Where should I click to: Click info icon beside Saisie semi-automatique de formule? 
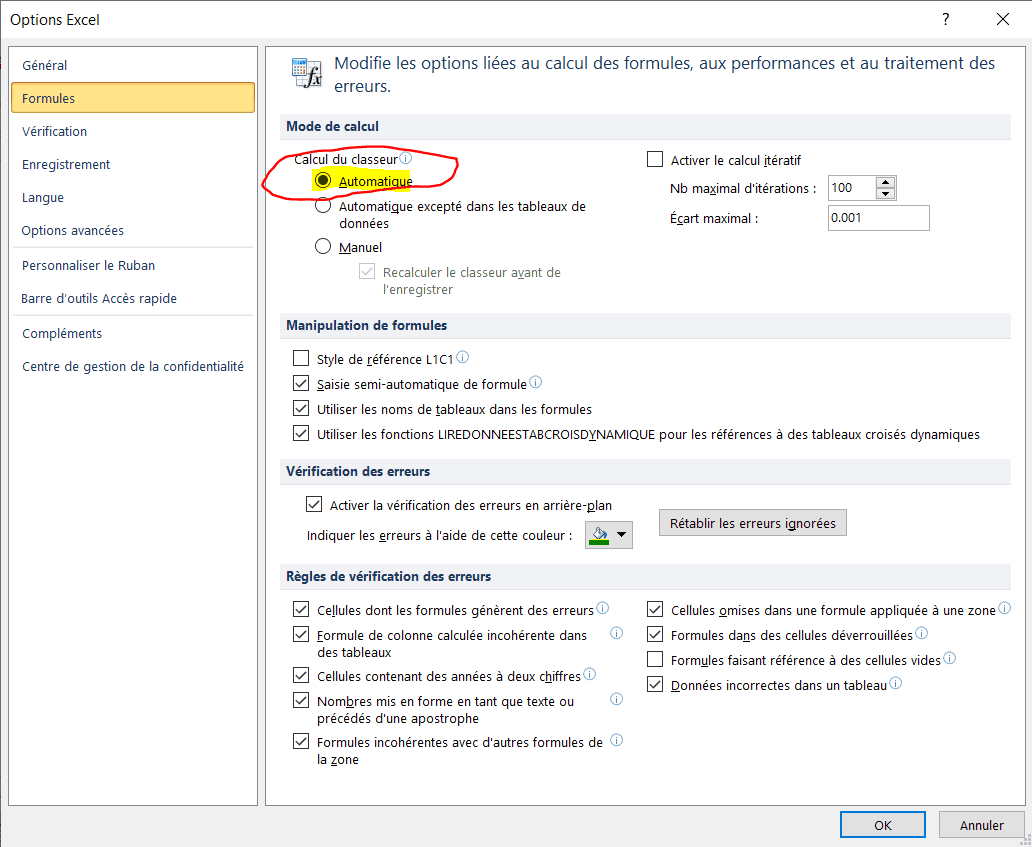coord(535,382)
